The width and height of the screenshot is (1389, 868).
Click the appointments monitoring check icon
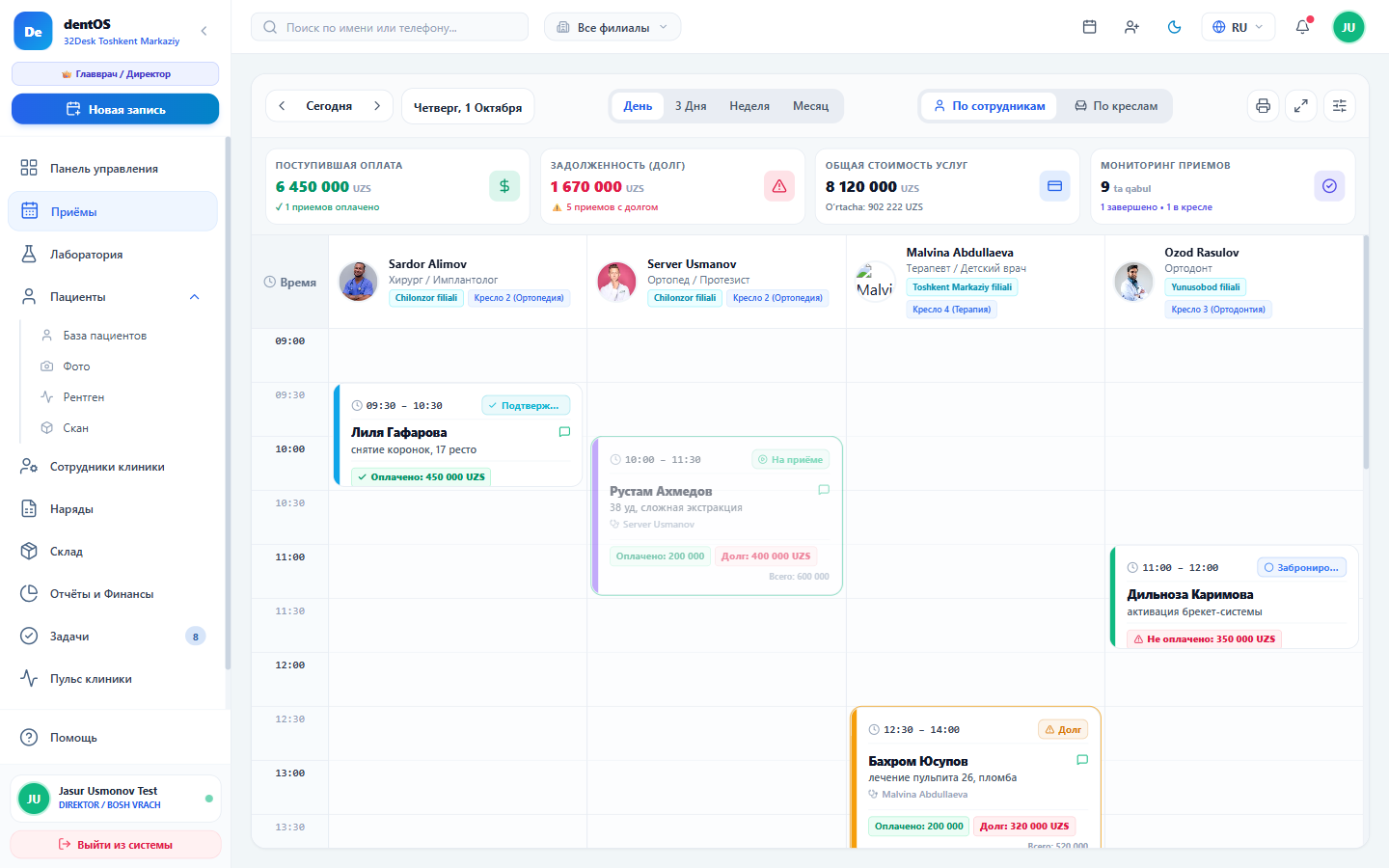[1329, 186]
